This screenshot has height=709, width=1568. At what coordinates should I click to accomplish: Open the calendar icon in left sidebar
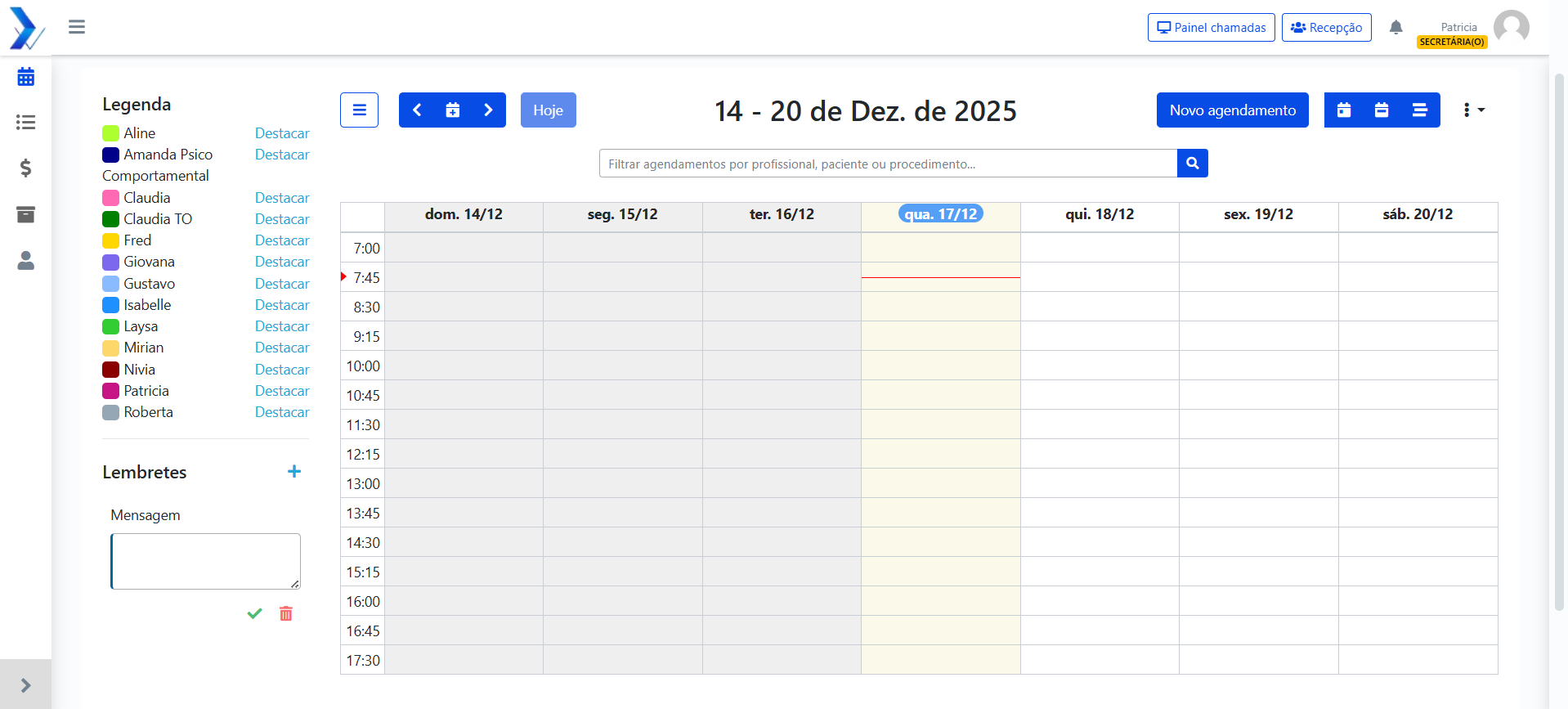click(x=26, y=77)
